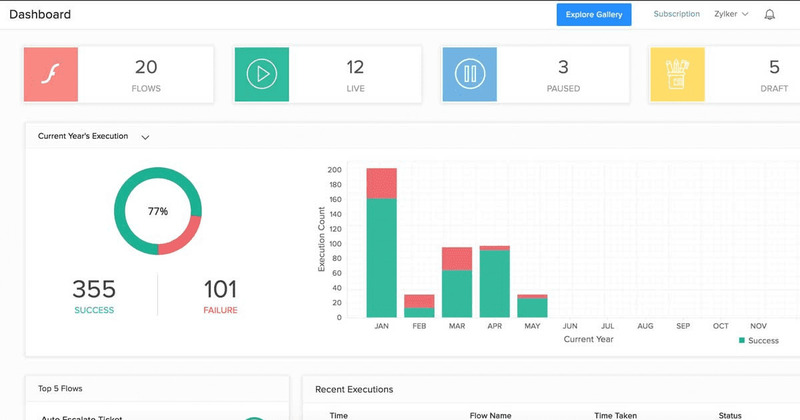Click the green success segment of APR bar

coord(494,284)
